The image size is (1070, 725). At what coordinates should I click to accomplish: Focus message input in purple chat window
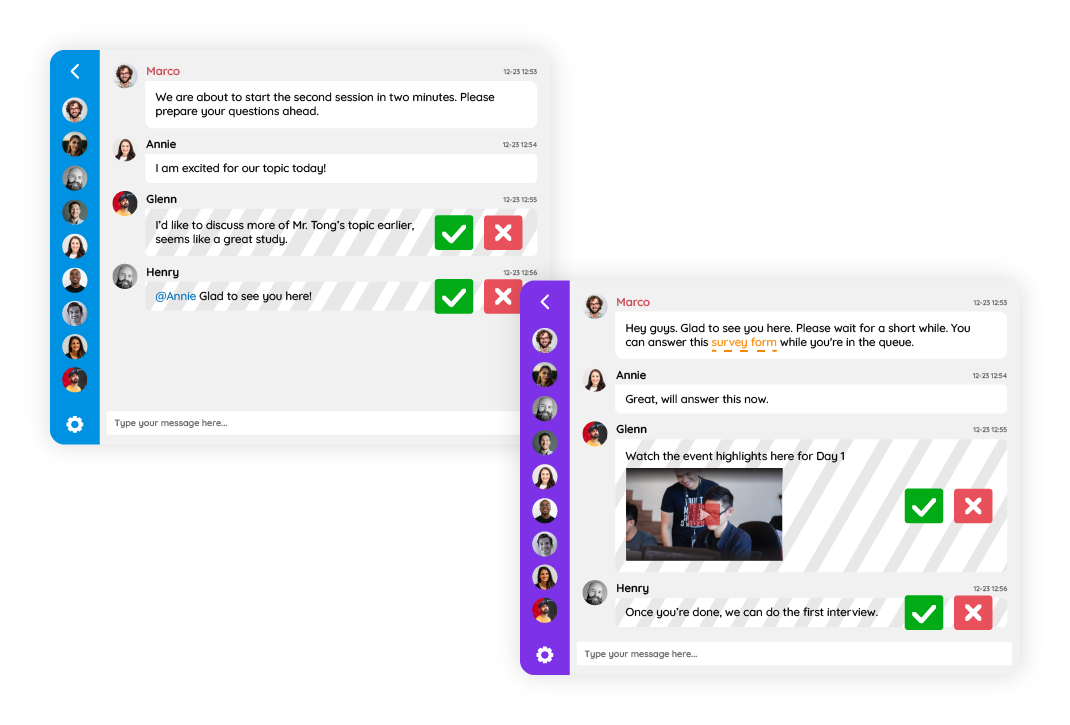coord(794,654)
